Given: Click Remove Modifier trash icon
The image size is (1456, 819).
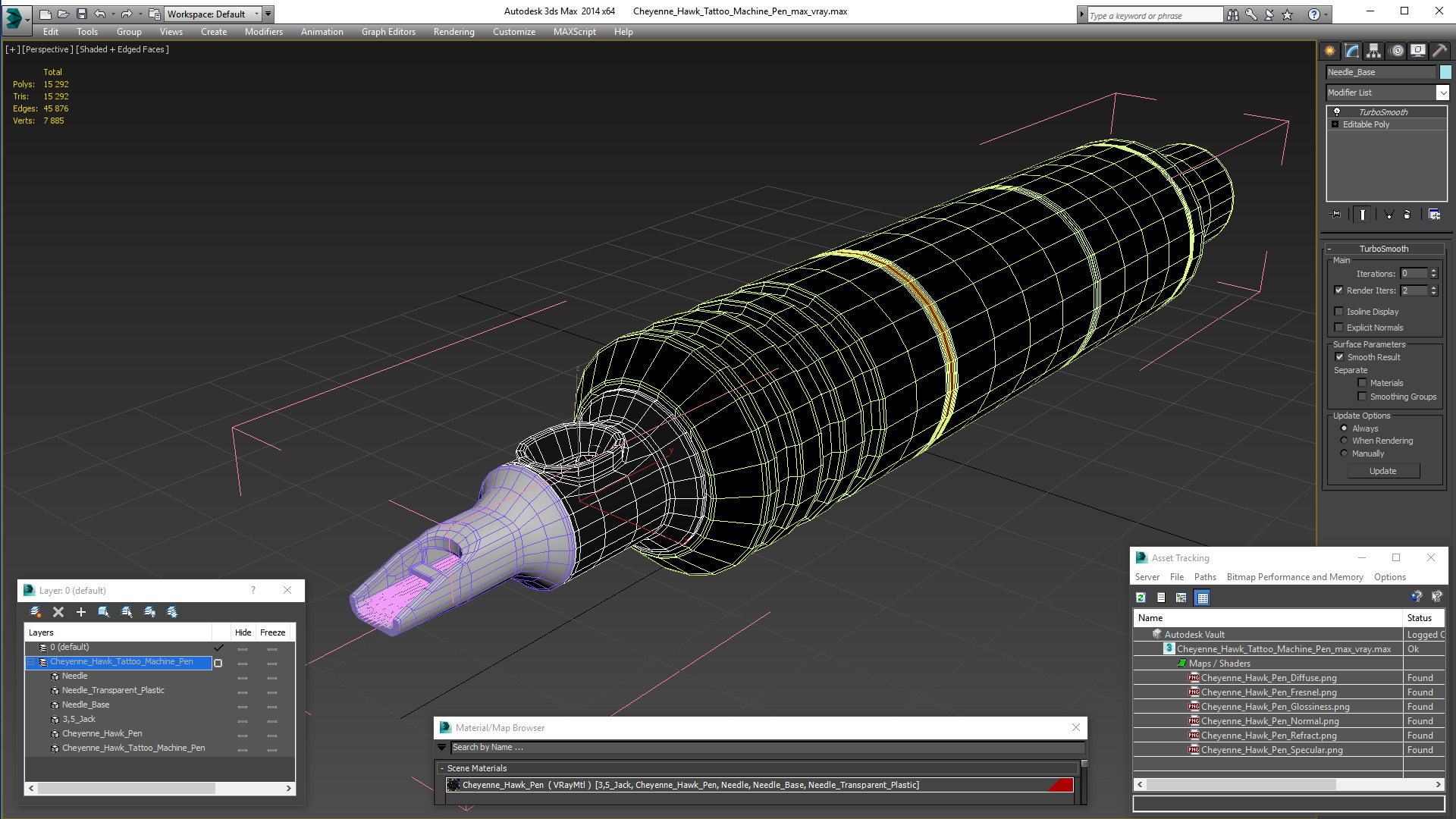Looking at the screenshot, I should [1407, 215].
